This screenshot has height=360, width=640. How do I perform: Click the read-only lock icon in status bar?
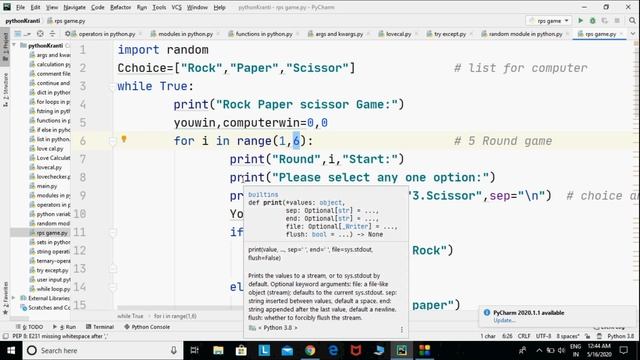587,336
